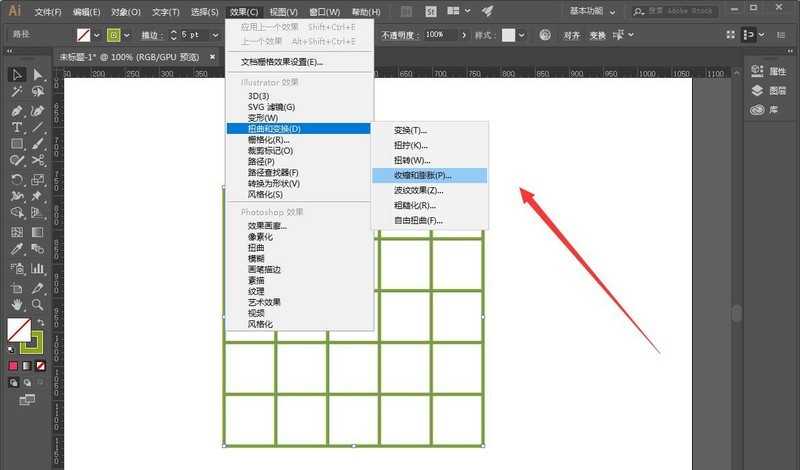Pick the Width/Warp tool
The height and width of the screenshot is (470, 800).
[17, 196]
